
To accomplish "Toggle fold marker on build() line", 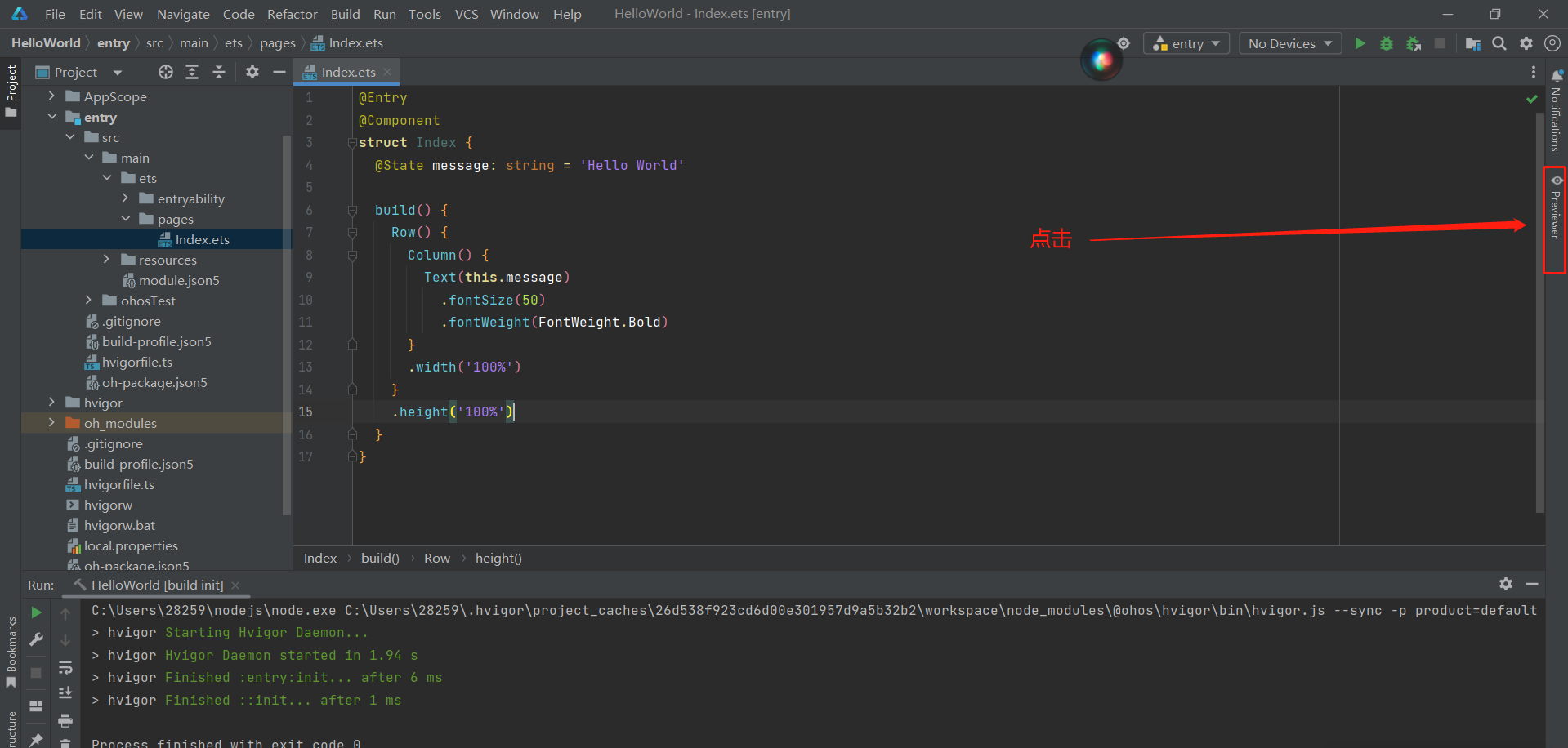I will tap(352, 211).
